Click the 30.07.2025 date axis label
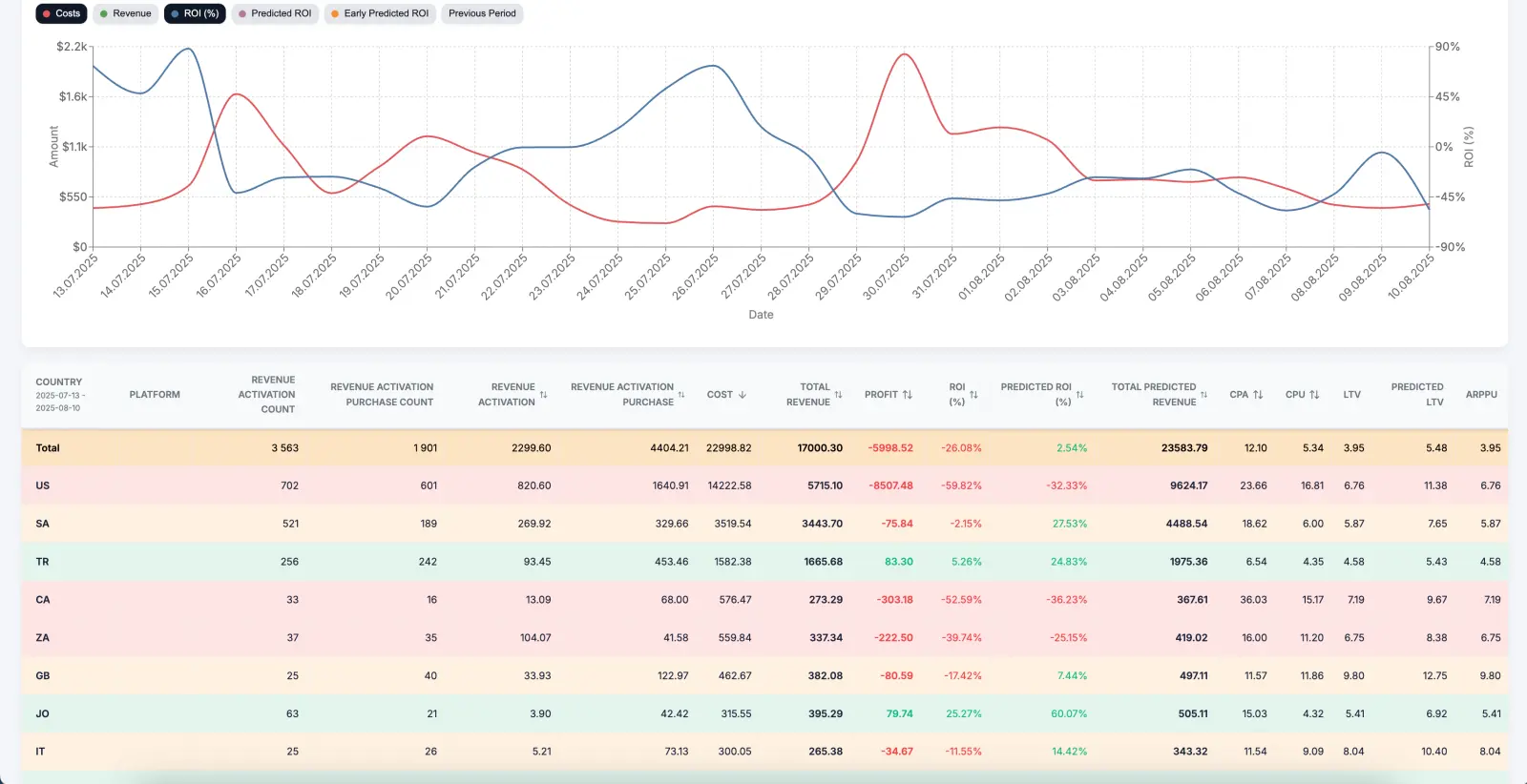1527x784 pixels. pyautogui.click(x=886, y=277)
